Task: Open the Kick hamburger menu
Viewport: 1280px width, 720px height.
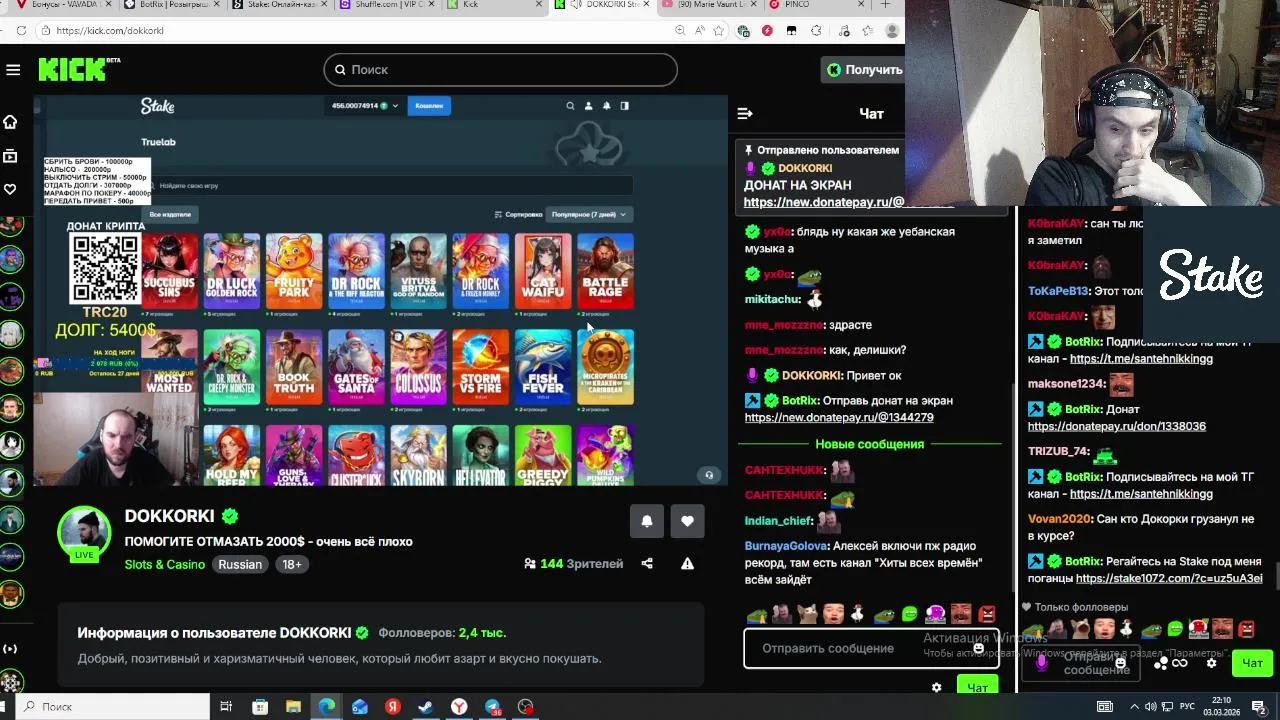Action: (13, 70)
